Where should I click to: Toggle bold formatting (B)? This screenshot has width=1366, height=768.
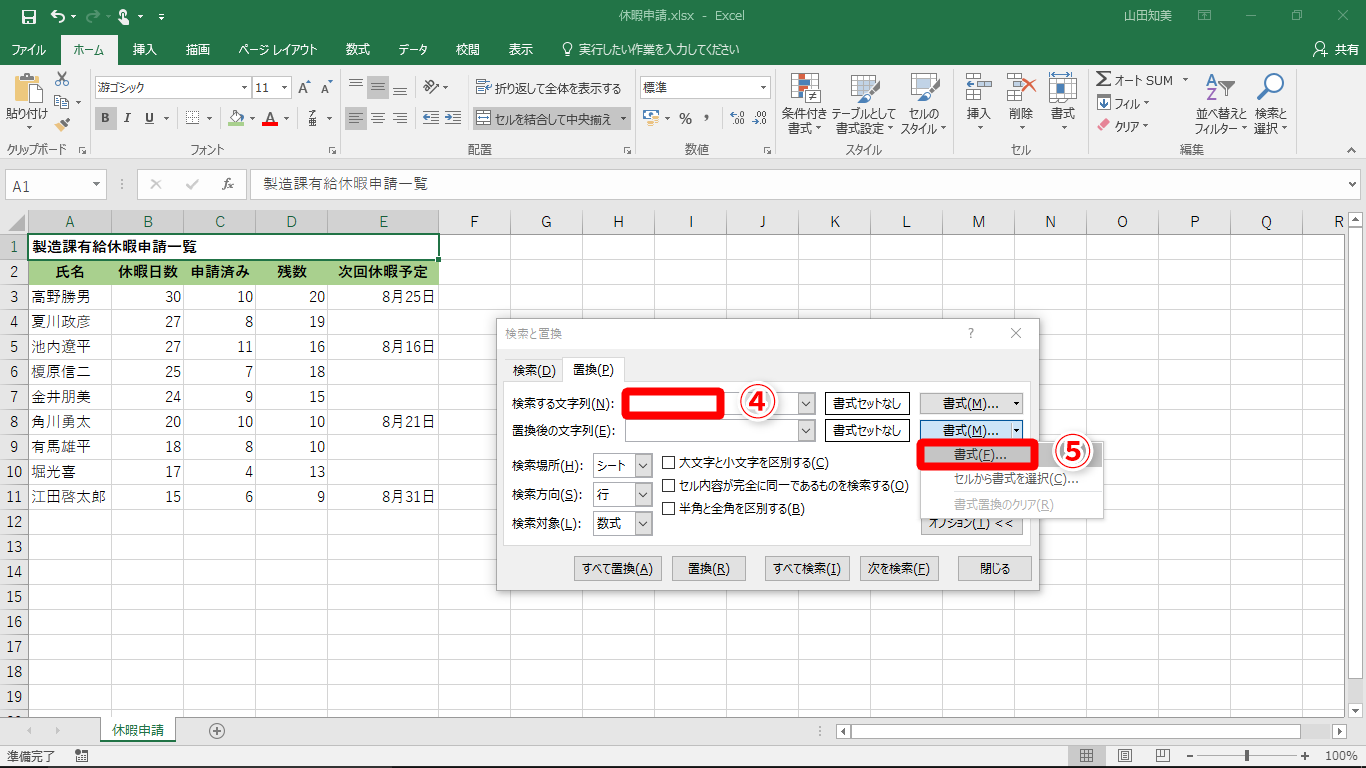(x=106, y=118)
